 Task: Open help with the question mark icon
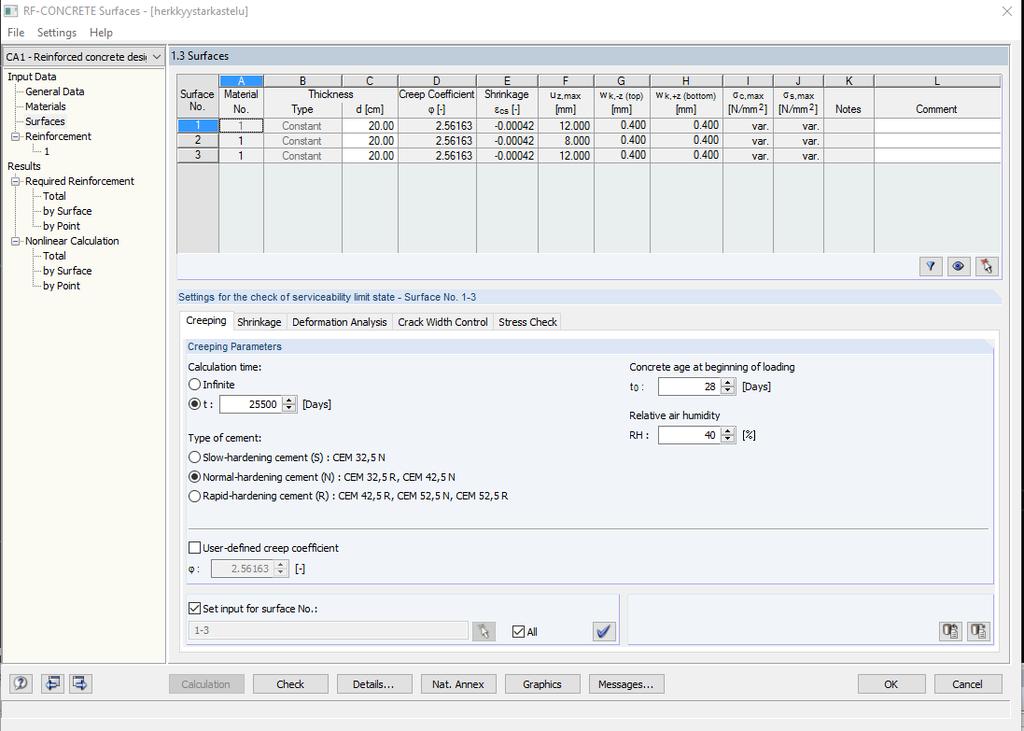[20, 683]
